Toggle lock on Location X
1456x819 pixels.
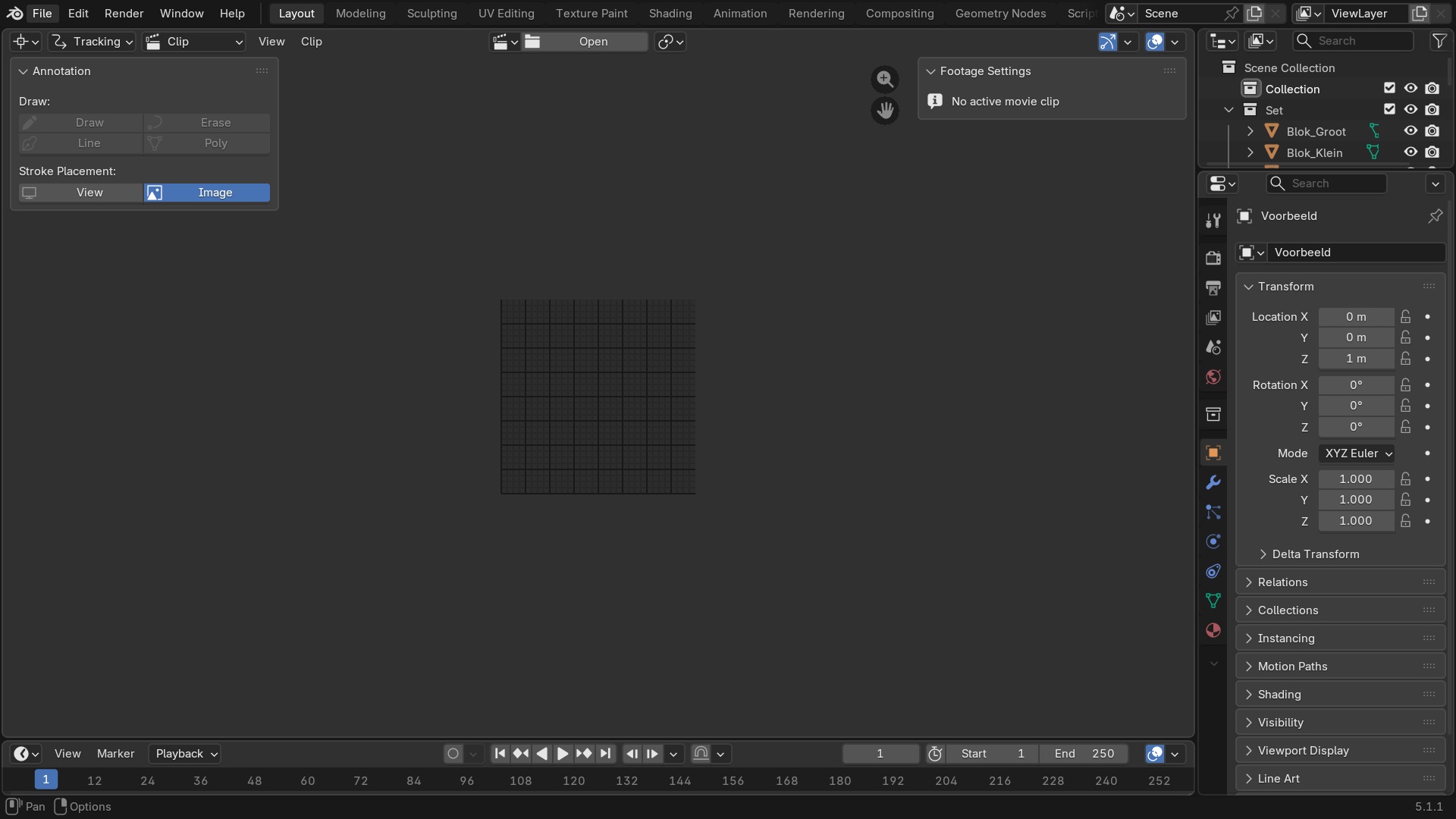click(1406, 317)
